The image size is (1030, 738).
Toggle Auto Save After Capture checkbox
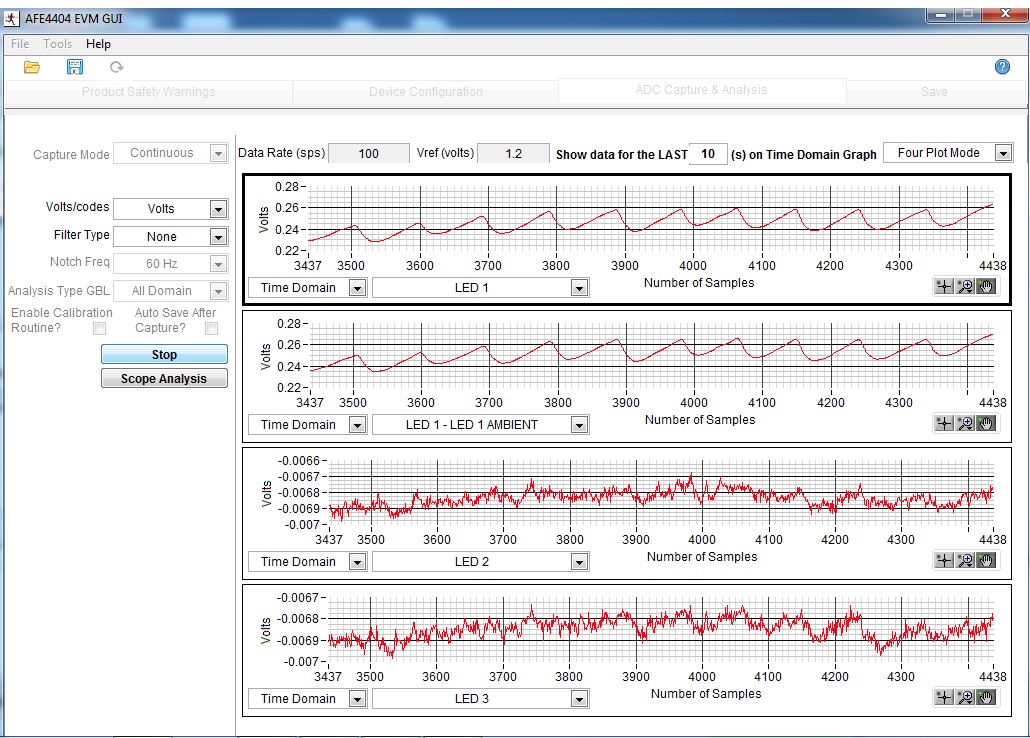click(x=212, y=329)
